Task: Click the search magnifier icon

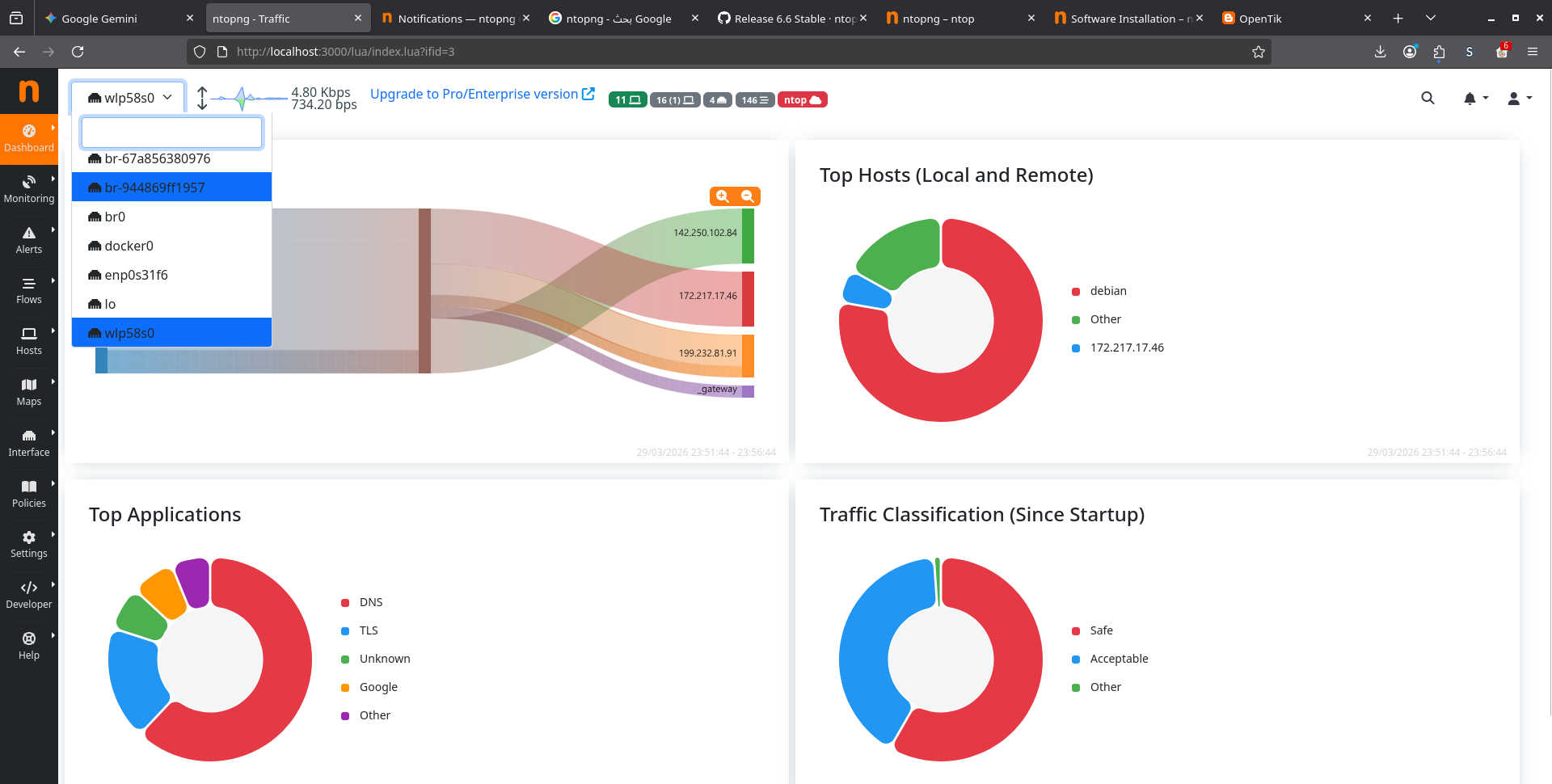Action: [x=1428, y=99]
